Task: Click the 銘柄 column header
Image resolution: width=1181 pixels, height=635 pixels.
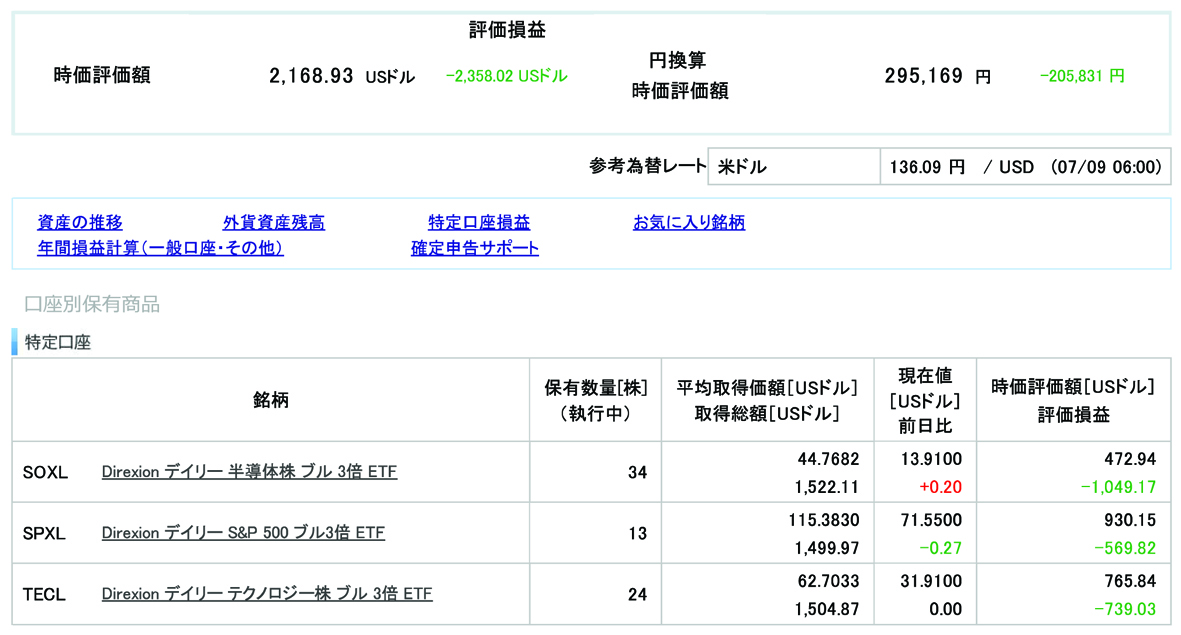Action: coord(270,400)
